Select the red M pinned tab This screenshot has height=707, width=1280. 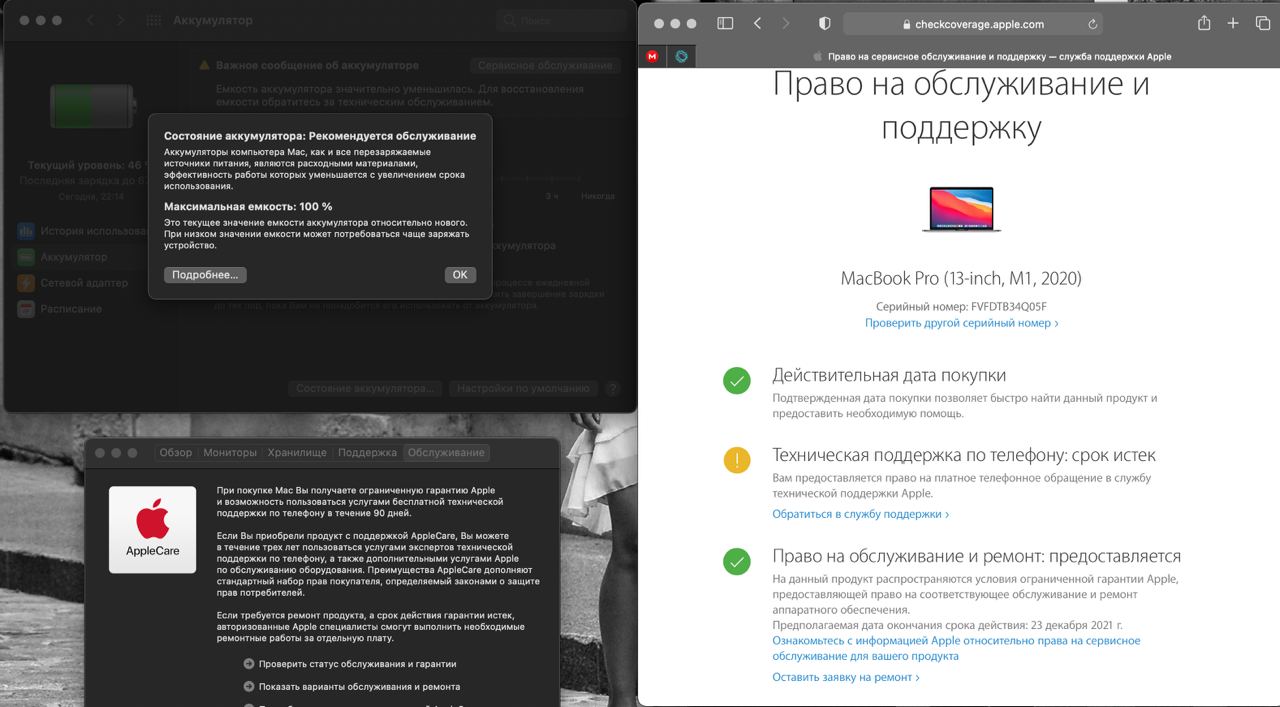click(652, 57)
